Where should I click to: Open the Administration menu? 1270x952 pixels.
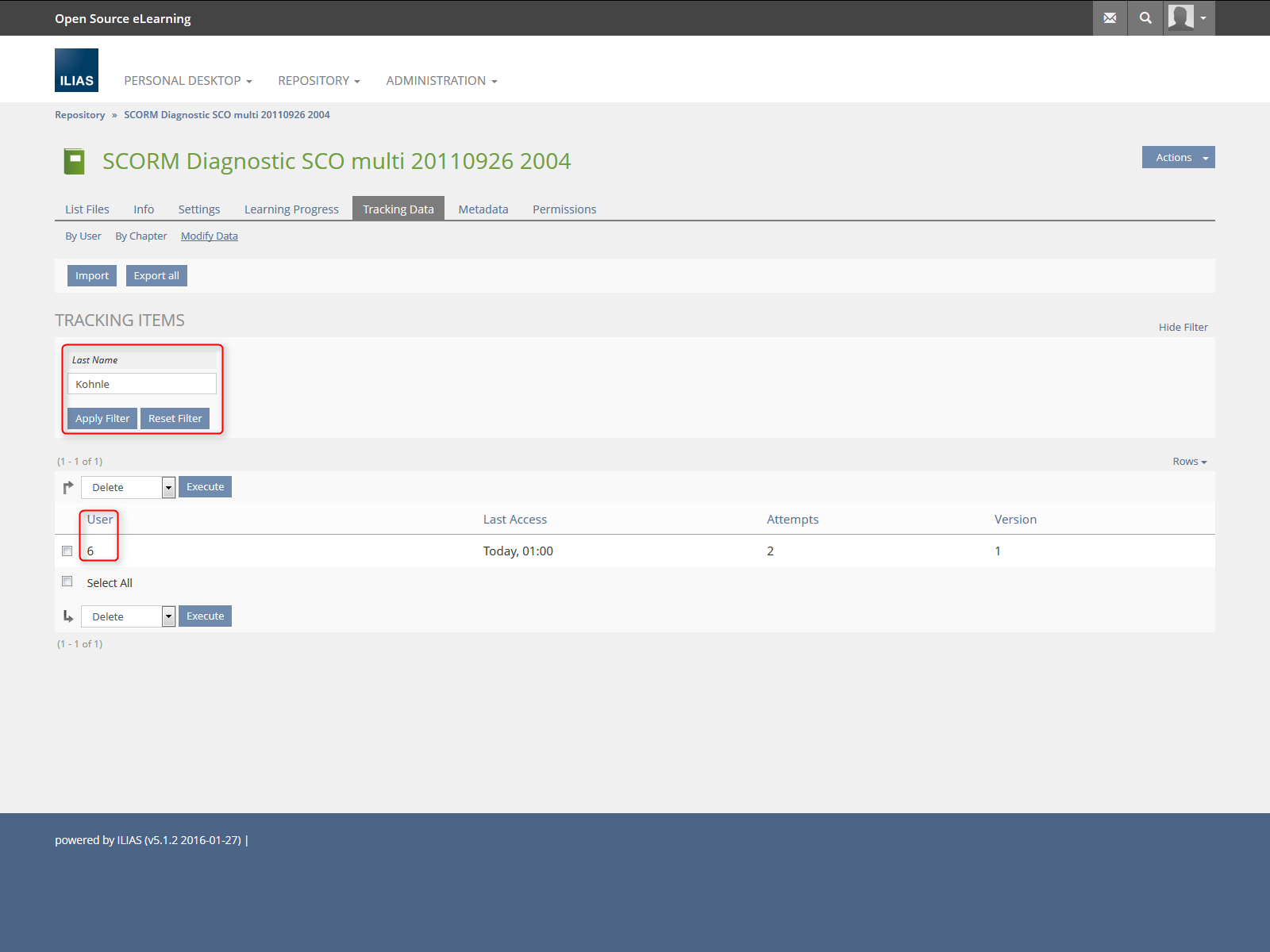pos(441,81)
